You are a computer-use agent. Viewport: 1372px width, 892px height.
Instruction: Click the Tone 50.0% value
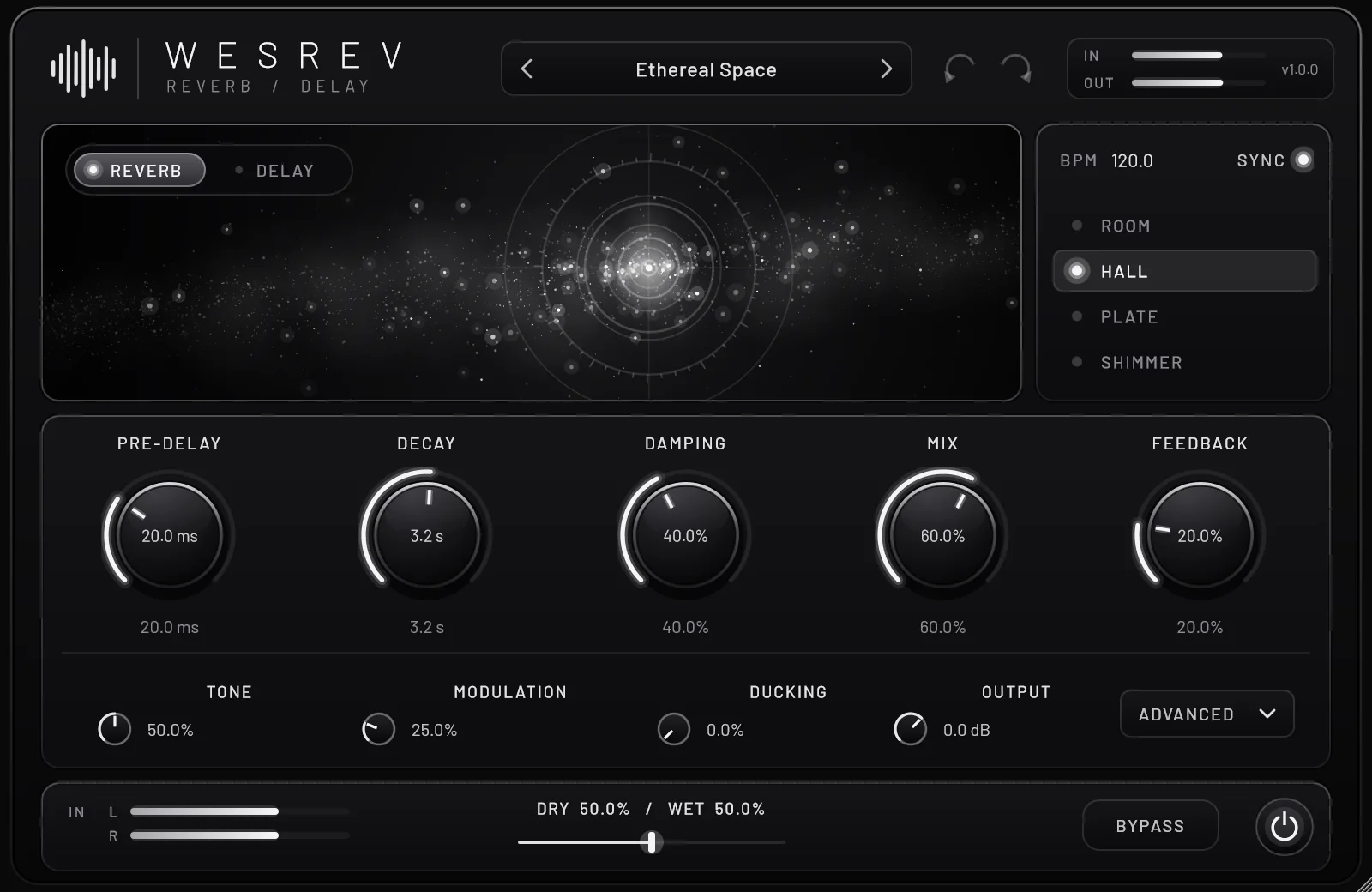[170, 730]
